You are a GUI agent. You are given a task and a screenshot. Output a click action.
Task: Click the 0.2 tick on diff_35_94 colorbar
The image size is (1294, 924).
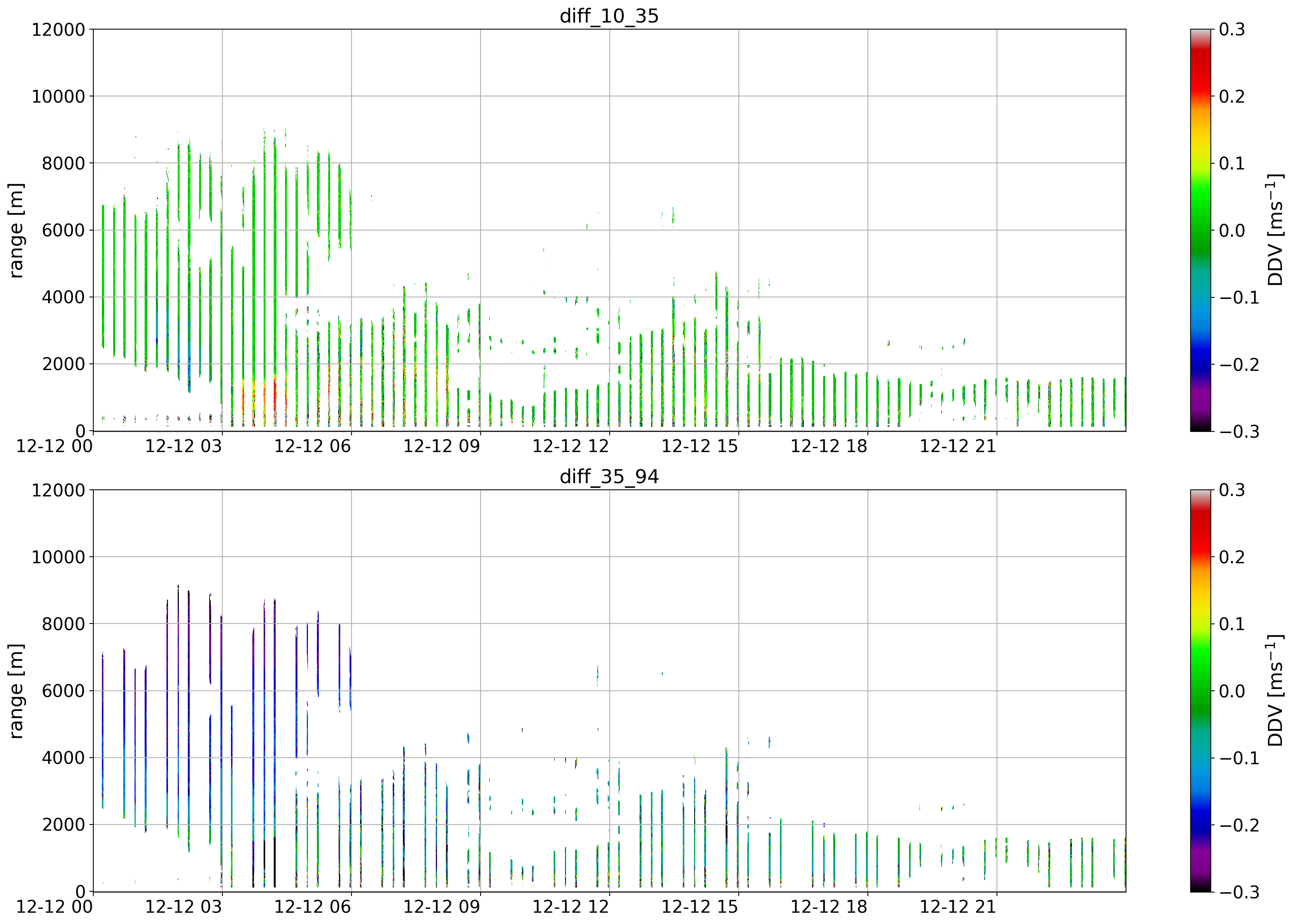point(1232,557)
